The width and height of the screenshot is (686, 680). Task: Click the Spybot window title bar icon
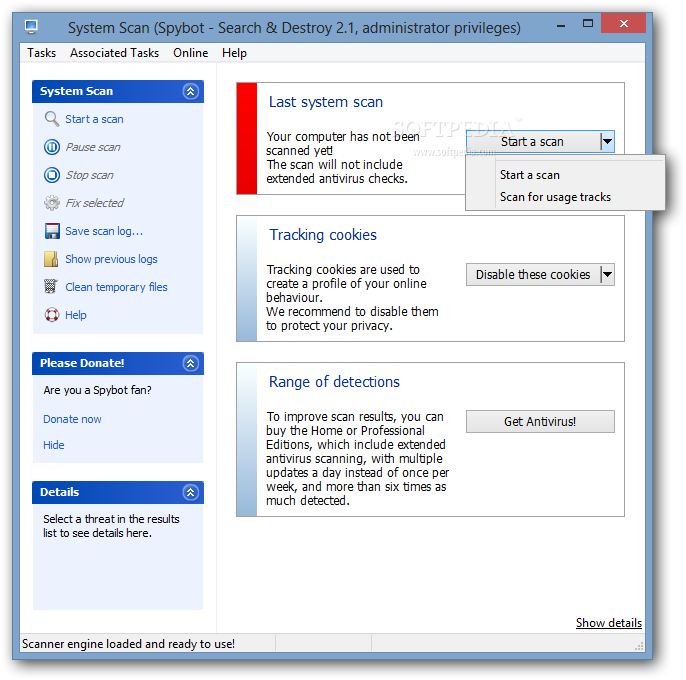pyautogui.click(x=31, y=27)
